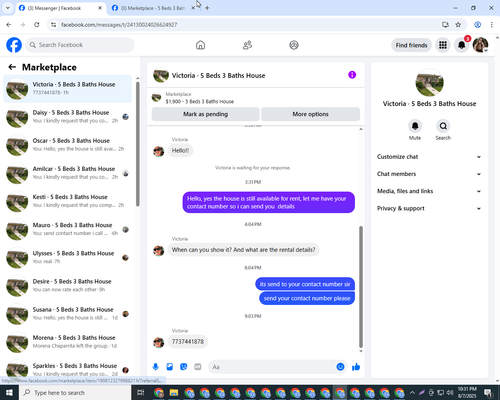Open Task View on the taskbar
Image resolution: width=500 pixels, height=400 pixels.
pos(141,392)
